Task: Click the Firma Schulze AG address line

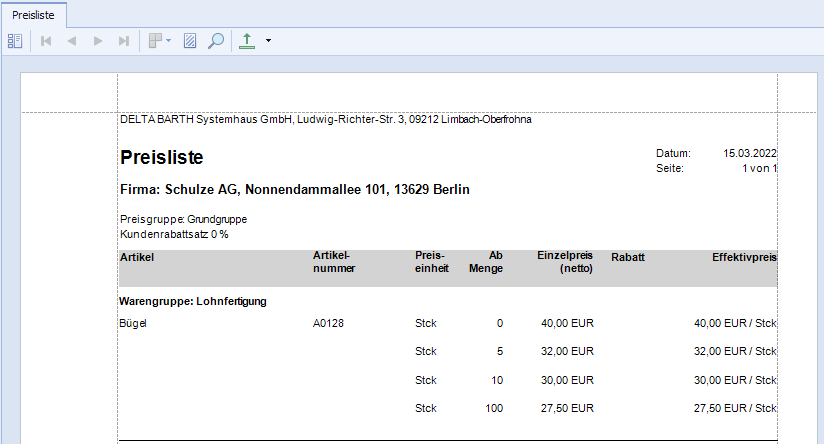Action: pos(295,190)
